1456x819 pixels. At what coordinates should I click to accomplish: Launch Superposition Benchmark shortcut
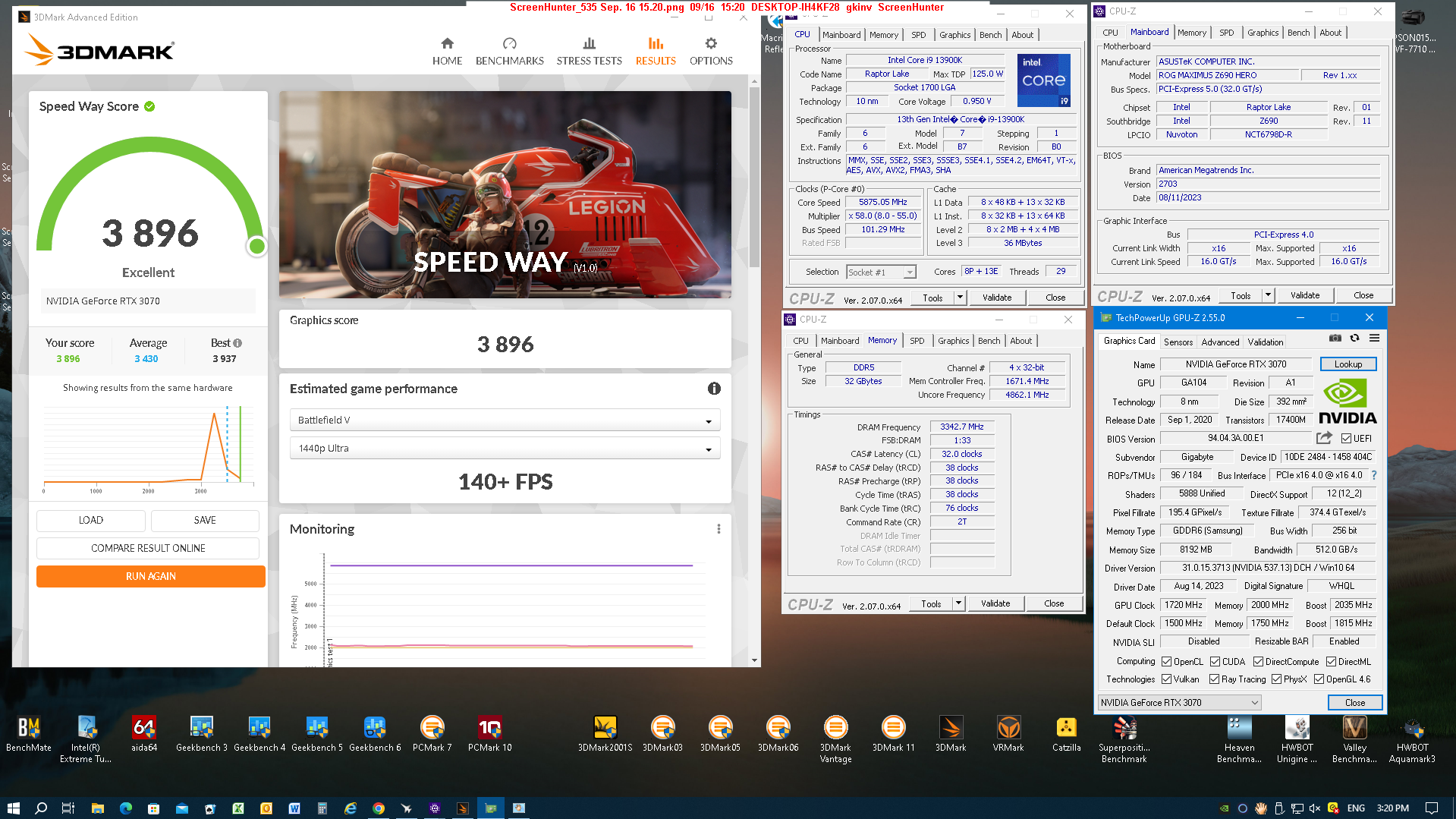[x=1124, y=739]
